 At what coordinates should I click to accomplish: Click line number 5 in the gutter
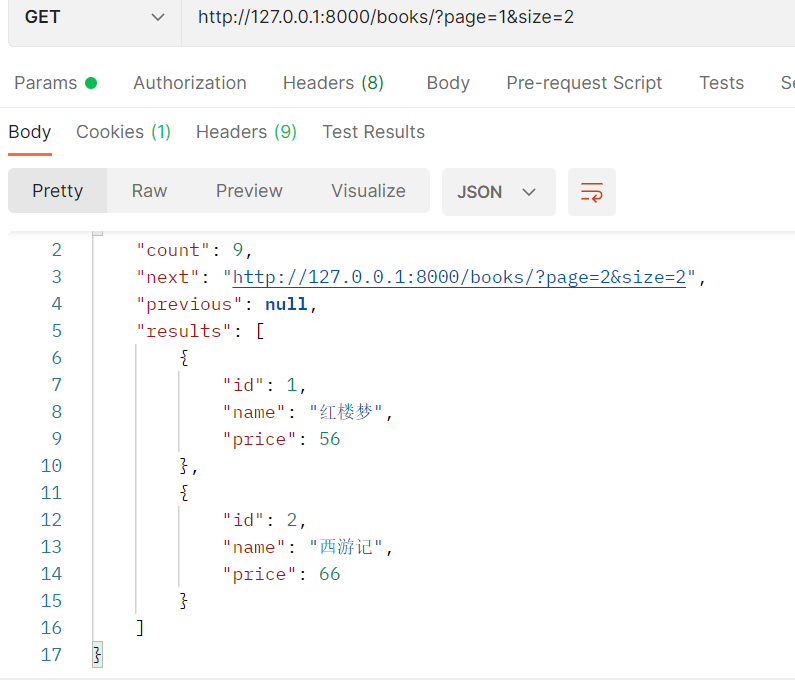pyautogui.click(x=56, y=331)
